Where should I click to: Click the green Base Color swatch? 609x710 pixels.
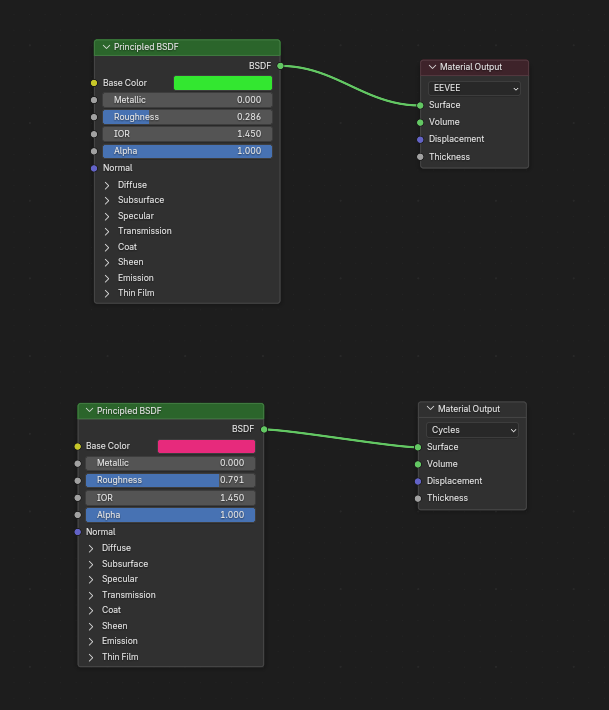pos(223,83)
